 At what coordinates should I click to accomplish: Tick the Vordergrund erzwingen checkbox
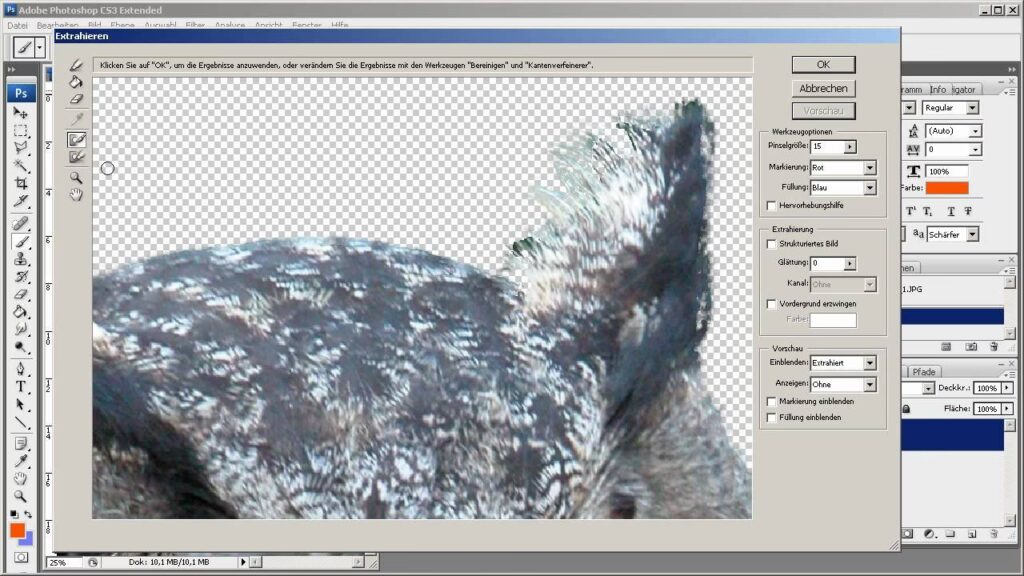[x=771, y=303]
